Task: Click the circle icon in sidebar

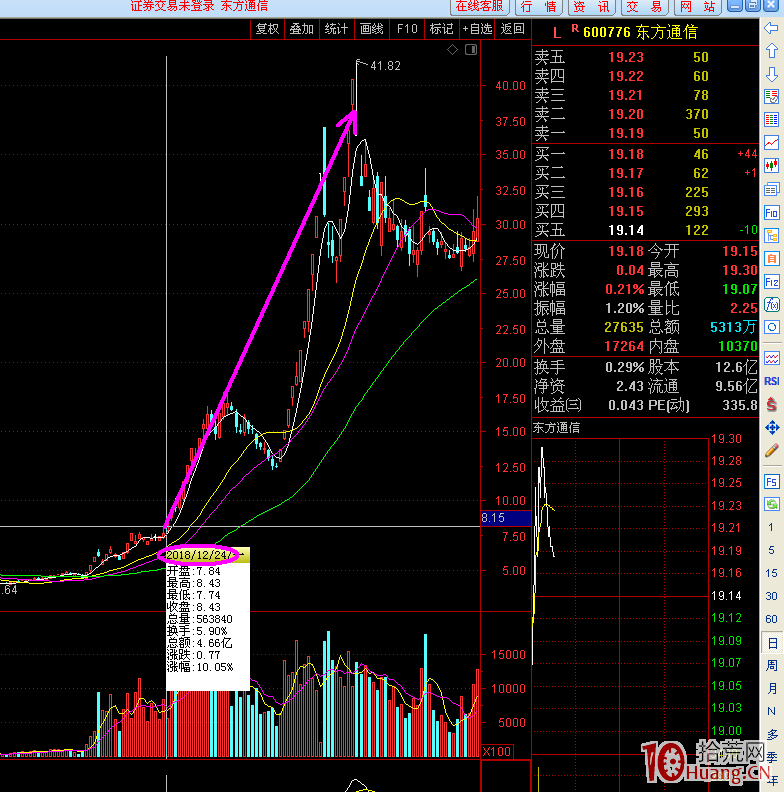Action: pyautogui.click(x=771, y=327)
